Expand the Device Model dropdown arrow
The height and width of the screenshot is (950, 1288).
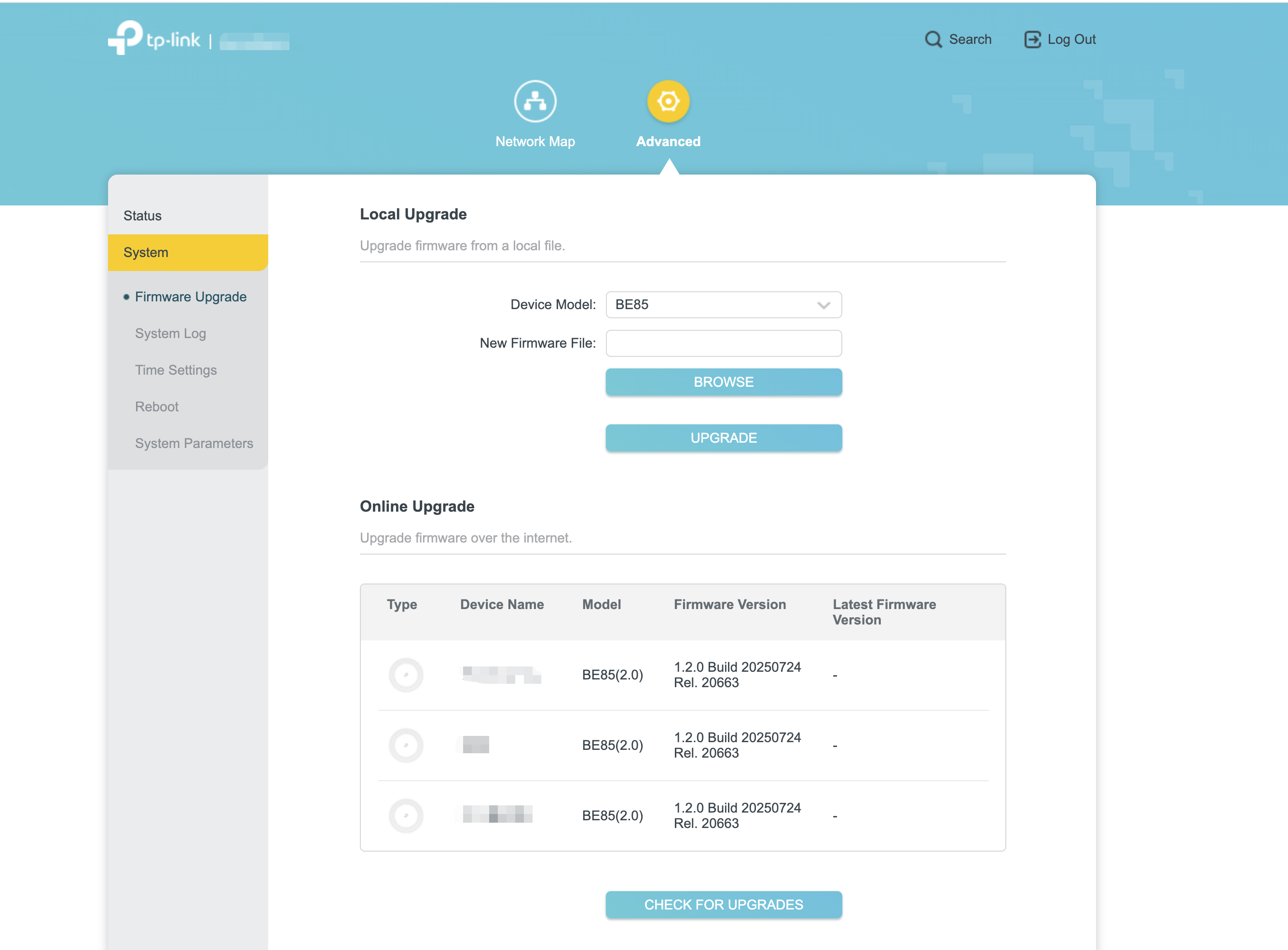click(x=823, y=305)
